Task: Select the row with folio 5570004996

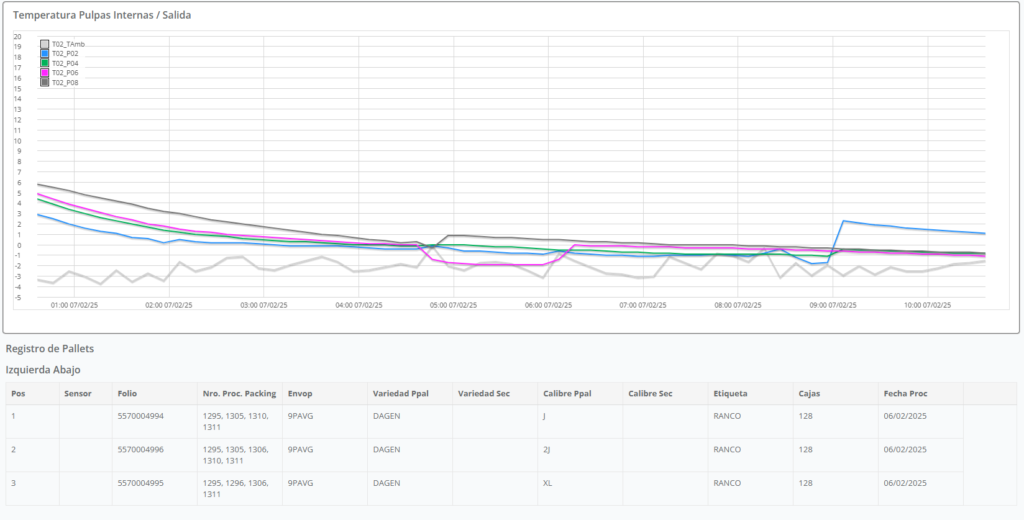Action: tap(140, 449)
